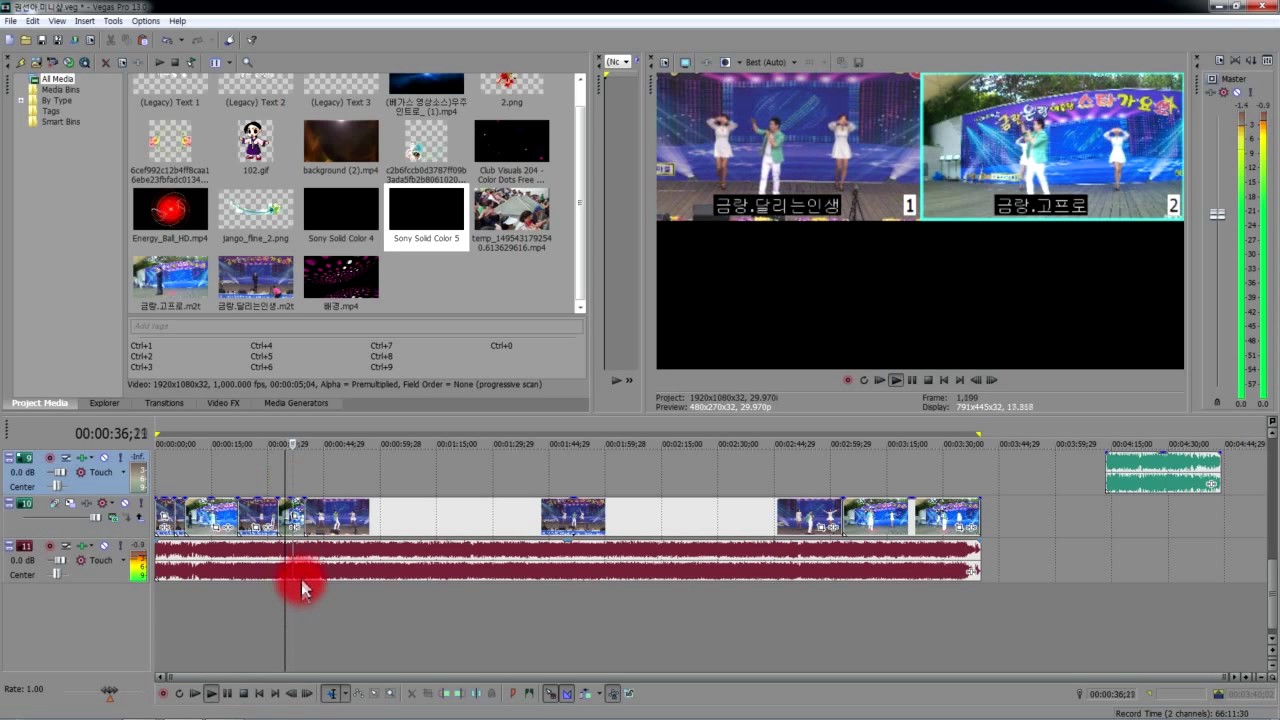Click Video Preview on External Monitor icon
Viewport: 1280px width, 720px height.
[x=685, y=62]
